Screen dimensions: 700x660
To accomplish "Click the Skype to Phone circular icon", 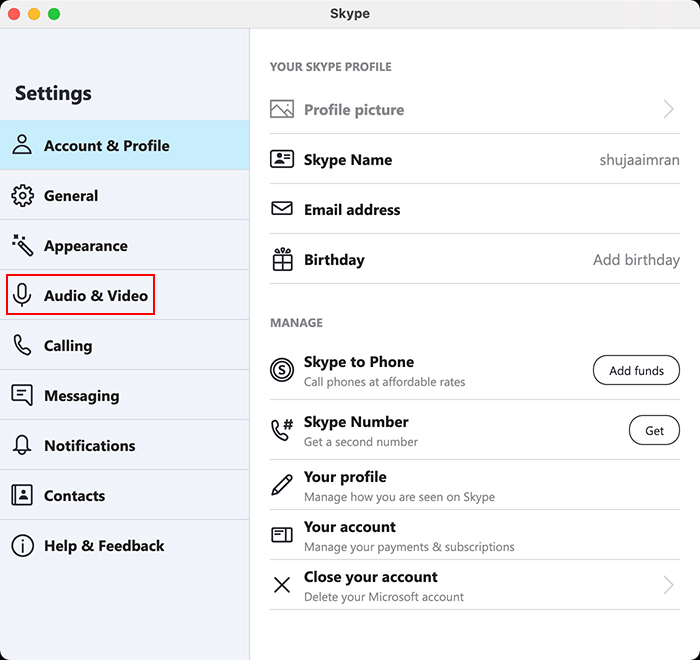I will (282, 371).
